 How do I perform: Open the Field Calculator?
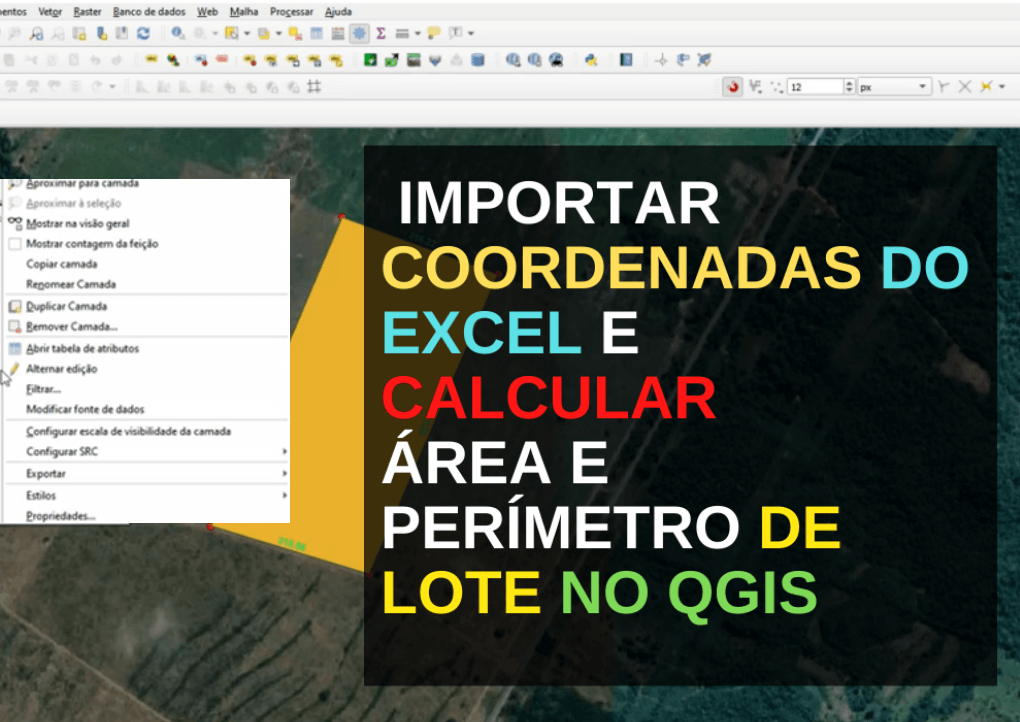[x=338, y=33]
